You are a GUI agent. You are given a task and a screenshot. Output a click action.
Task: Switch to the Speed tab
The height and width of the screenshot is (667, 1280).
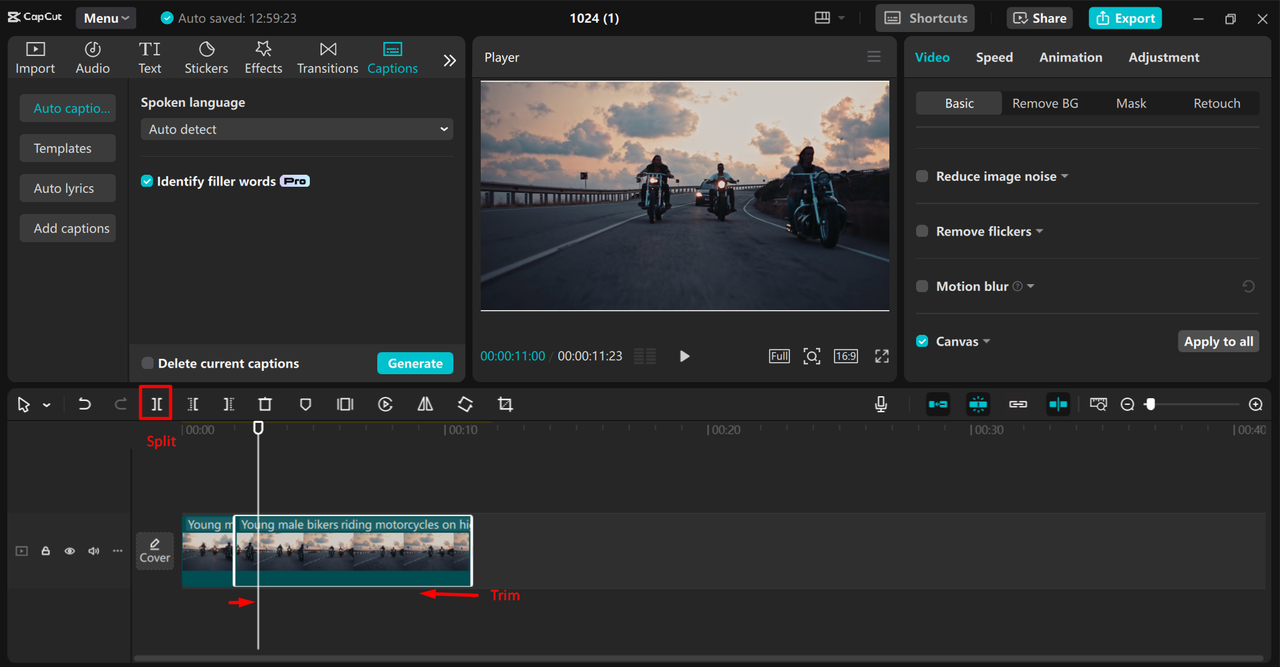[994, 57]
